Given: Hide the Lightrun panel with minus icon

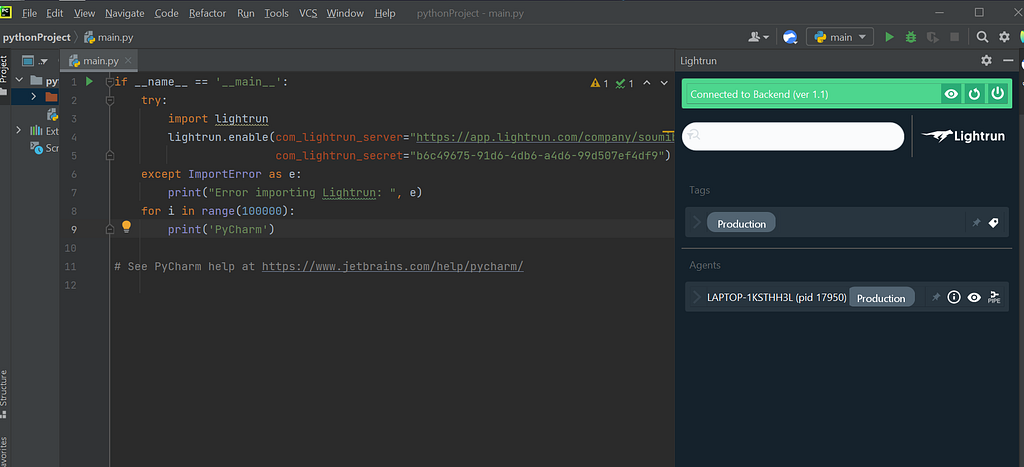Looking at the screenshot, I should [1009, 61].
